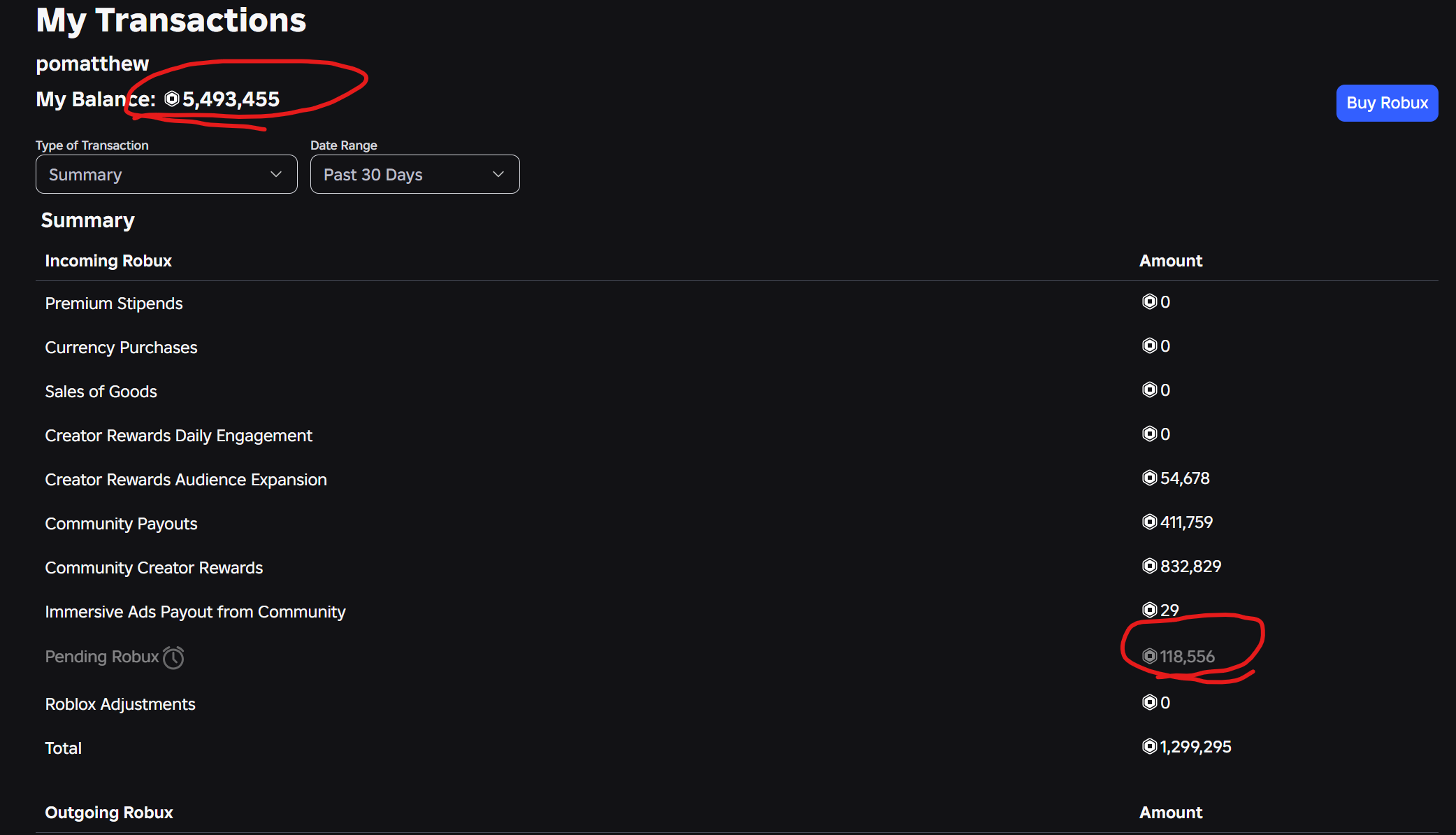Viewport: 1456px width, 835px height.
Task: Select the Community Payouts row
Action: [x=737, y=523]
